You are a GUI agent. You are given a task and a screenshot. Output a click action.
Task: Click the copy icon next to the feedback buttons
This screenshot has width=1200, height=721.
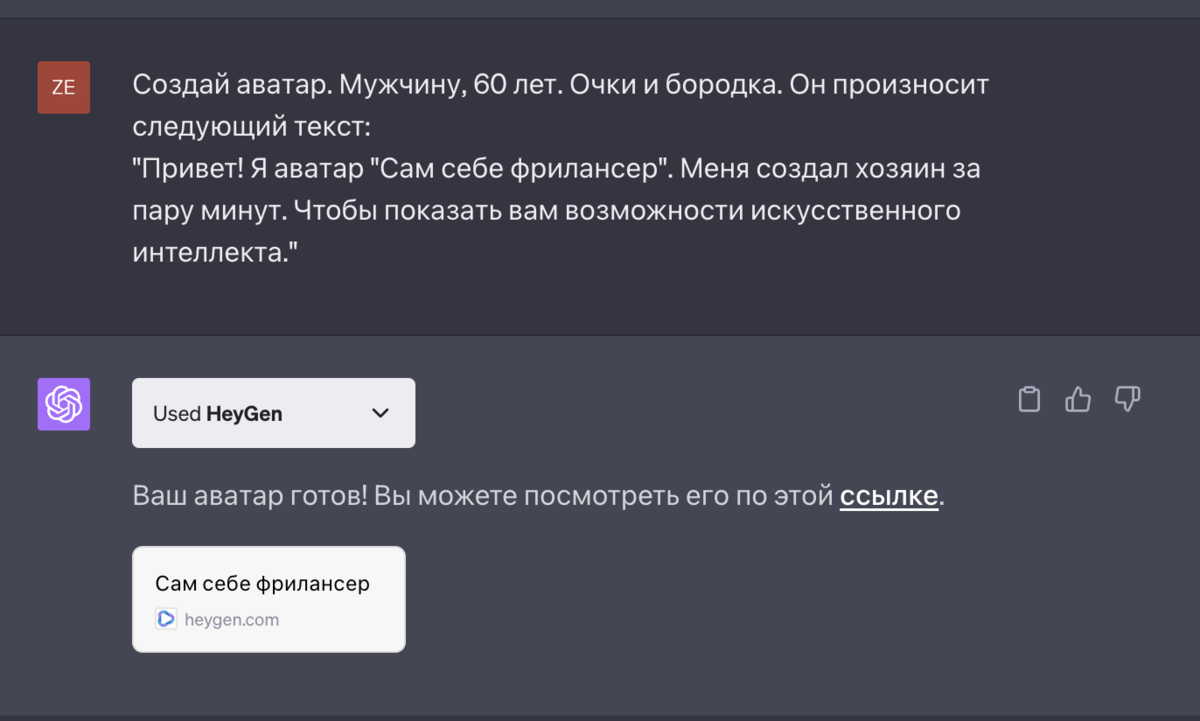[1029, 399]
